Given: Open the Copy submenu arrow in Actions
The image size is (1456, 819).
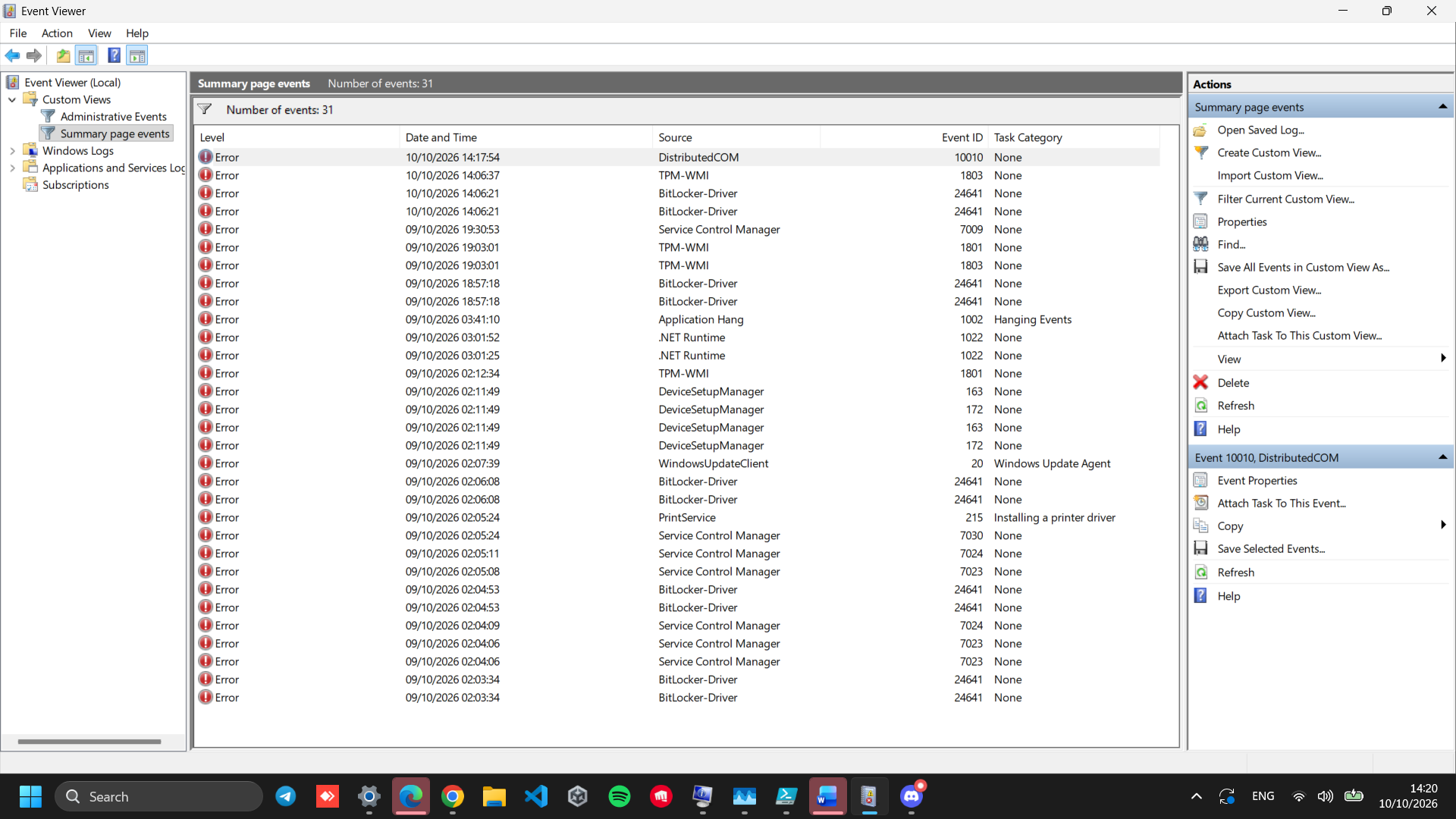Looking at the screenshot, I should 1443,525.
